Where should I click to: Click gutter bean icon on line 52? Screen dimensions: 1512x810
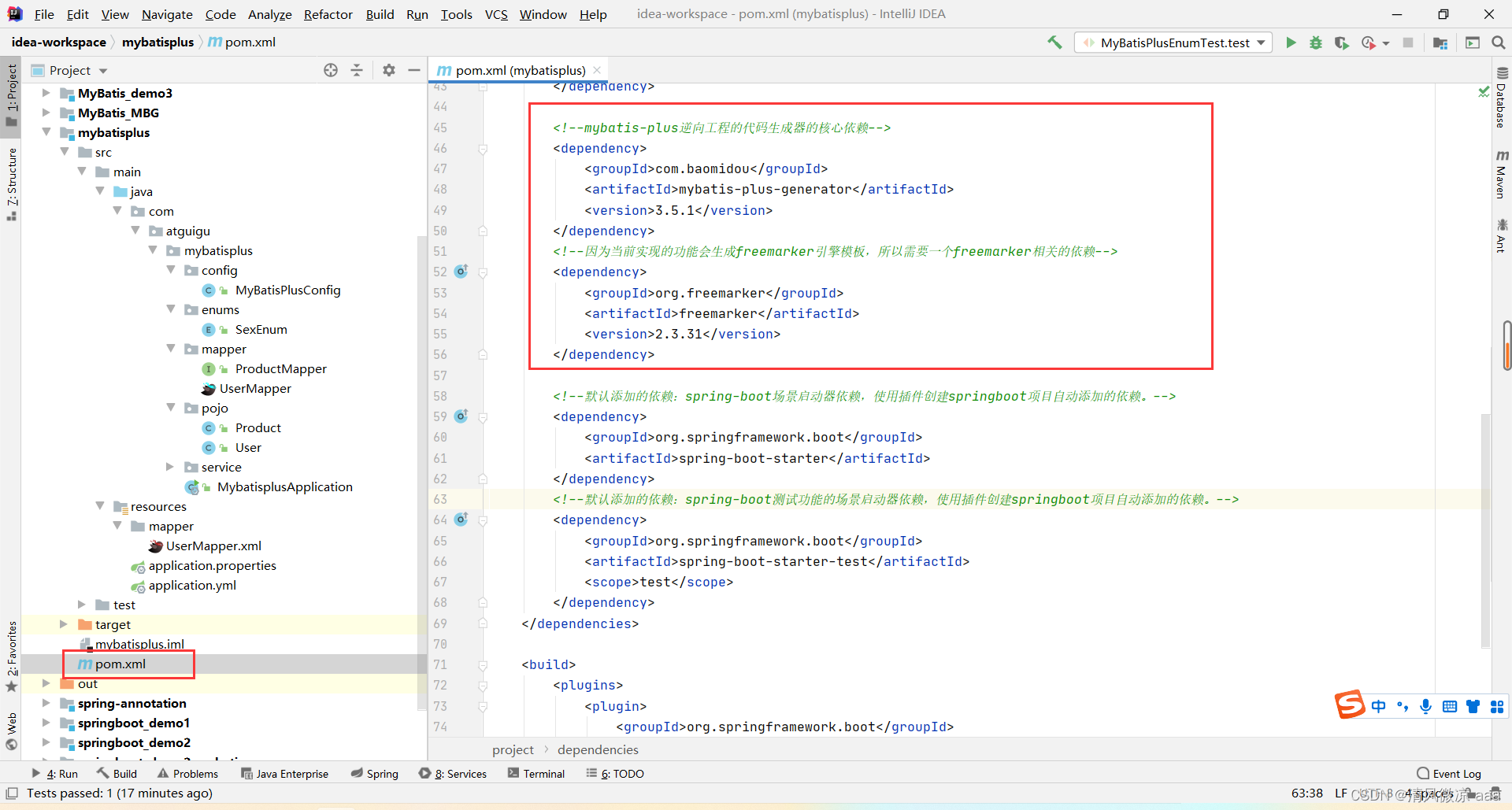(461, 272)
